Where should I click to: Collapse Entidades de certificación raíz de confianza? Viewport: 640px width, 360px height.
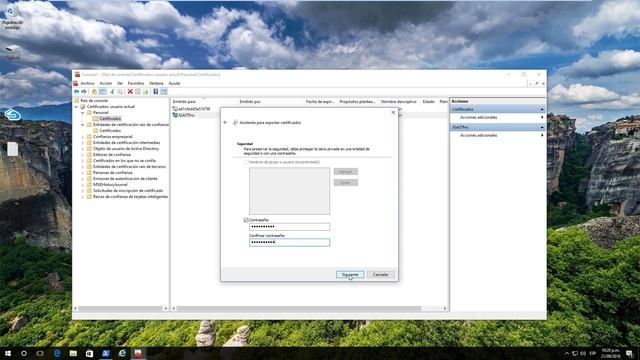[x=82, y=124]
